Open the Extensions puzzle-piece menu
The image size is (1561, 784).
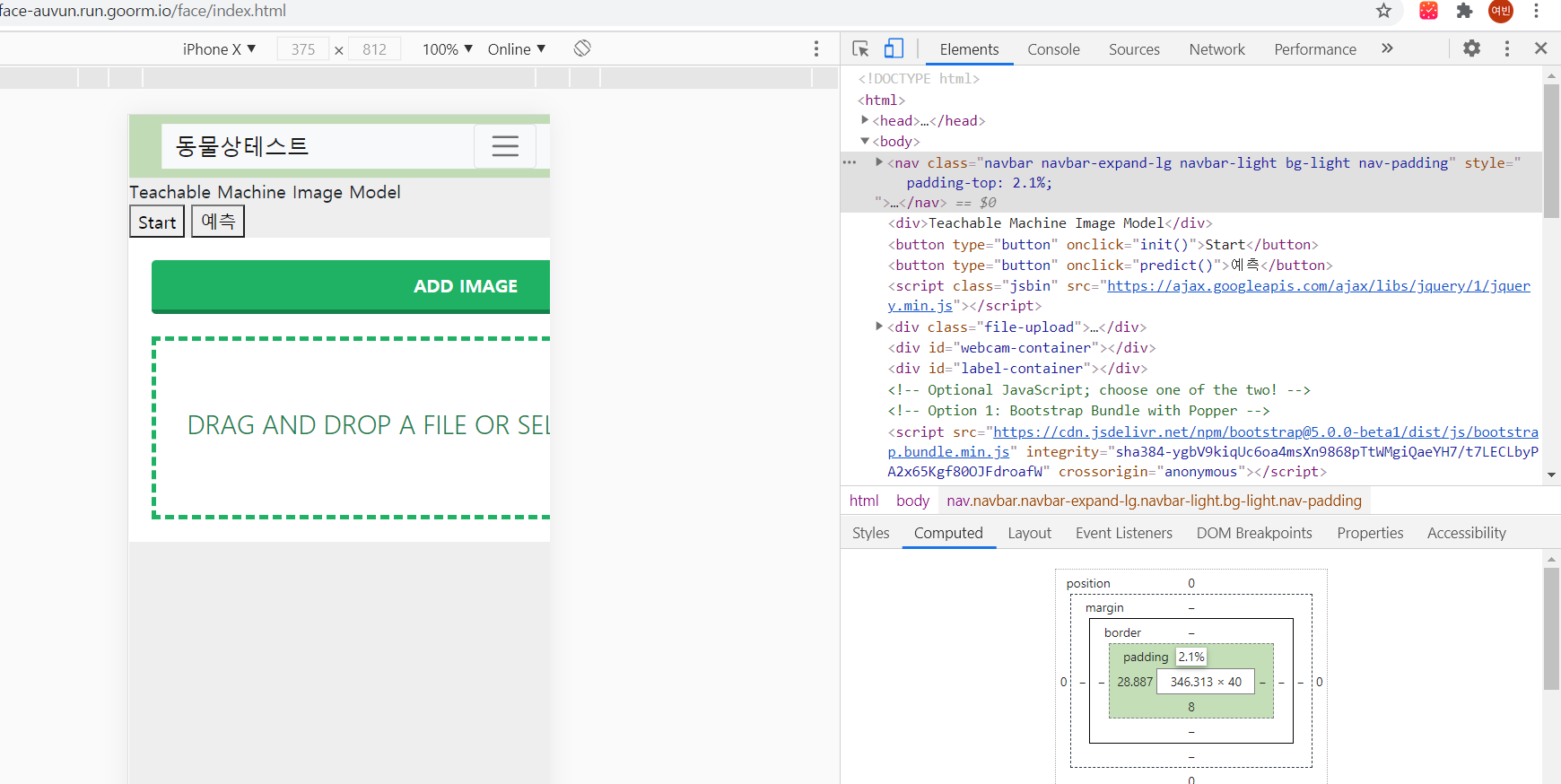1464,11
